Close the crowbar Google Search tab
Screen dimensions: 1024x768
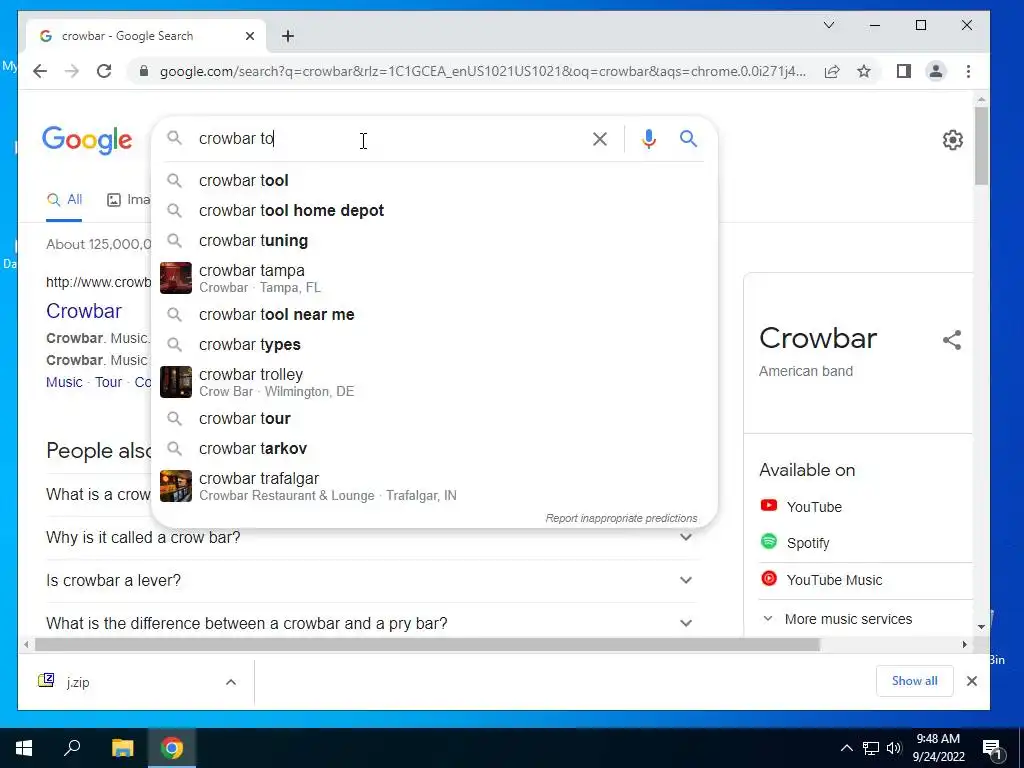(249, 36)
